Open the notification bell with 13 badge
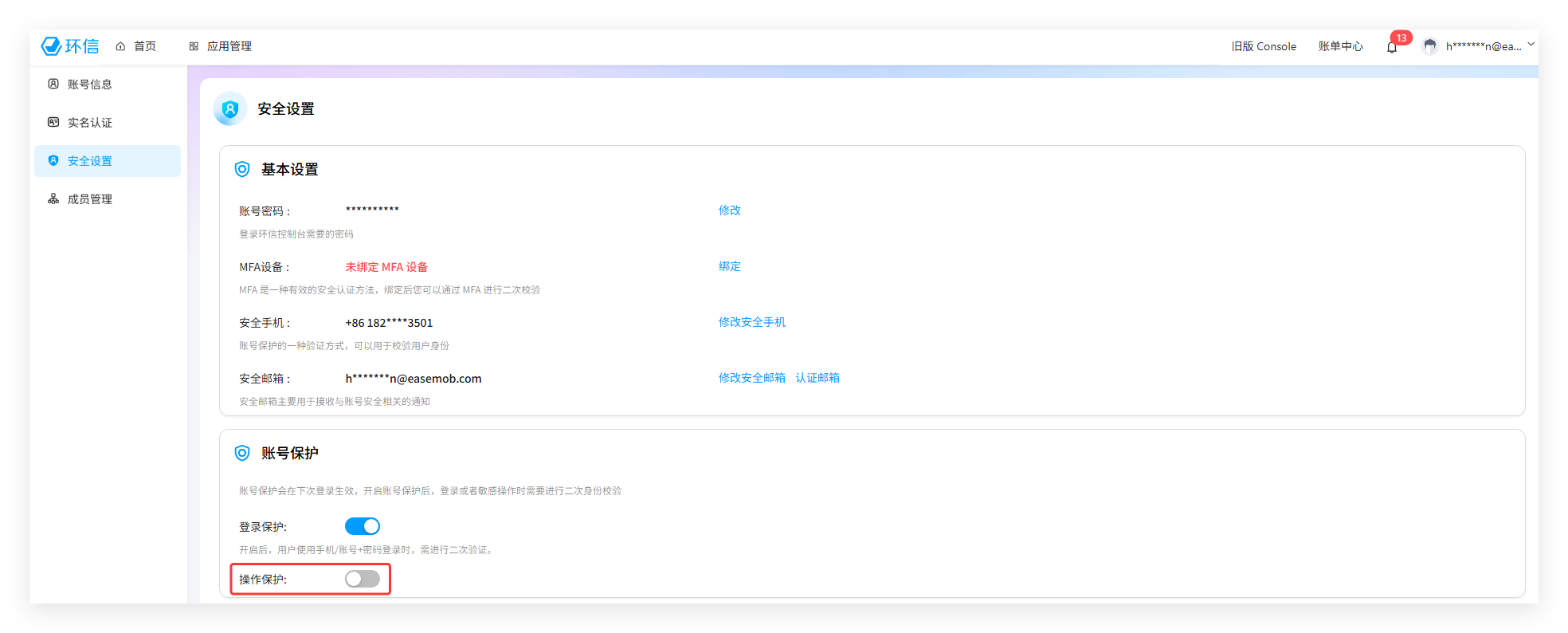 pos(1392,47)
